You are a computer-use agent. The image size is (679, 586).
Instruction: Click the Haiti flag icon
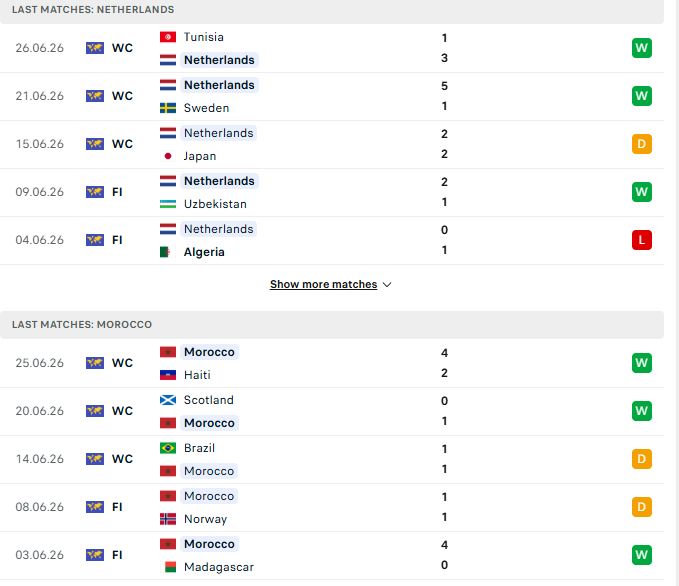click(168, 375)
